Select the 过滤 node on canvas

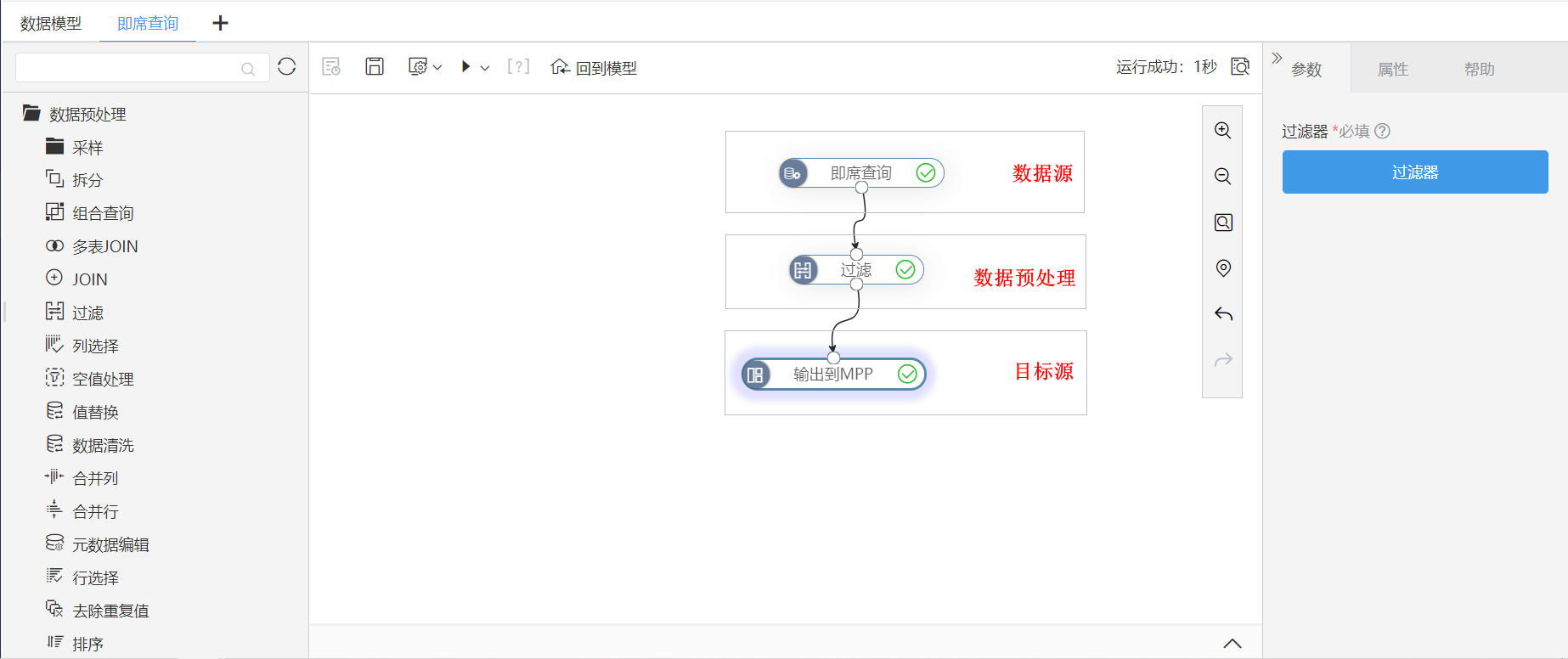tap(856, 270)
